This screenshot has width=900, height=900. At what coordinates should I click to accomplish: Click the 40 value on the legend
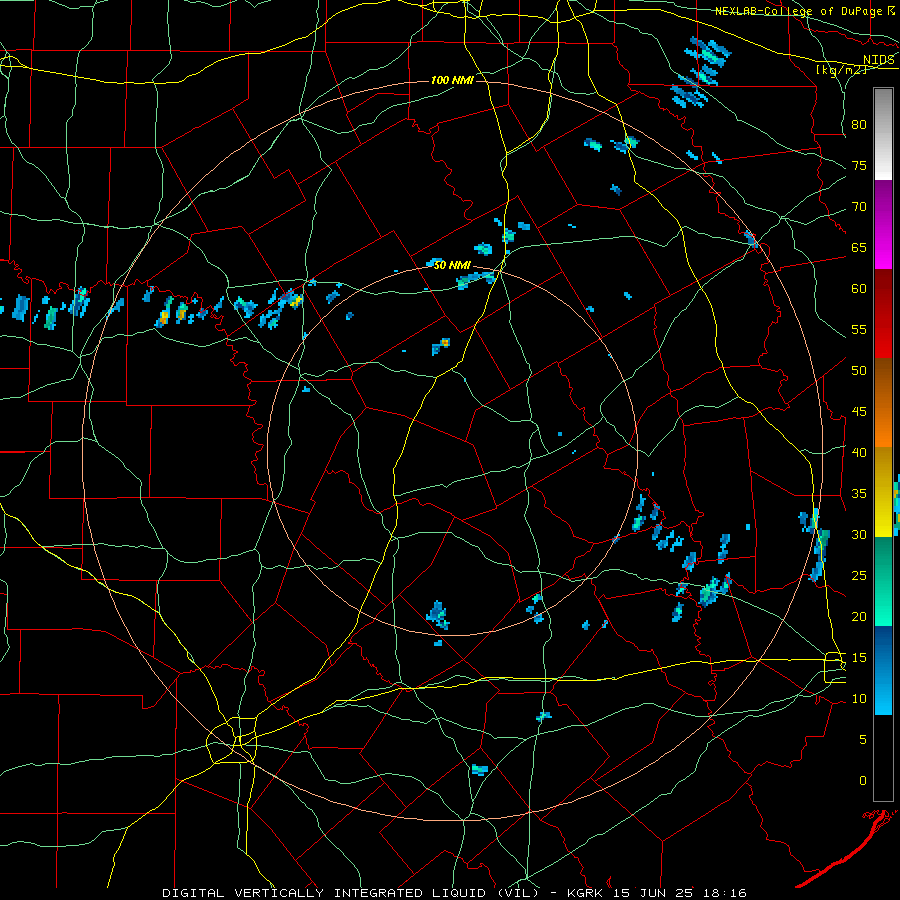point(859,452)
